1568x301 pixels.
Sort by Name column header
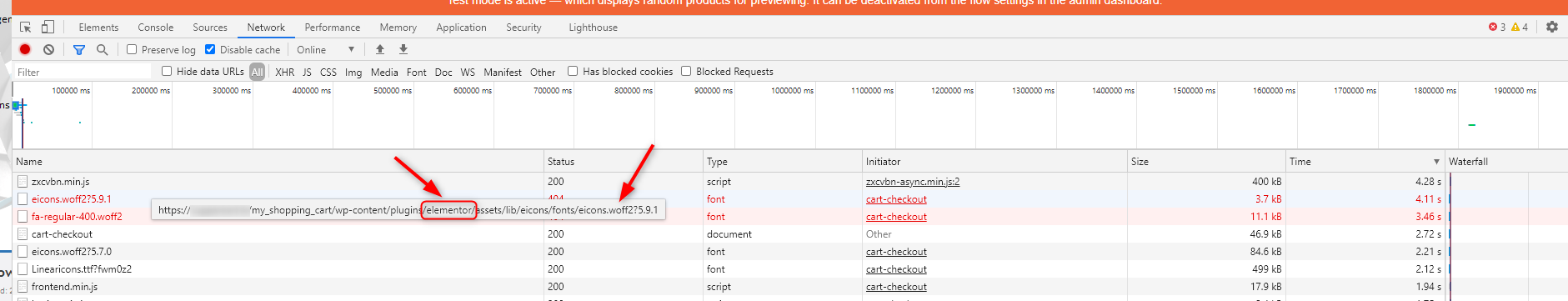(278, 162)
